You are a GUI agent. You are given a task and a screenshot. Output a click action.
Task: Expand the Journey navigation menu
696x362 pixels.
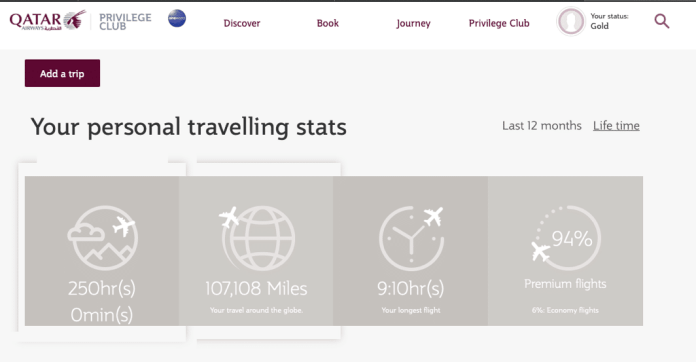click(x=413, y=24)
